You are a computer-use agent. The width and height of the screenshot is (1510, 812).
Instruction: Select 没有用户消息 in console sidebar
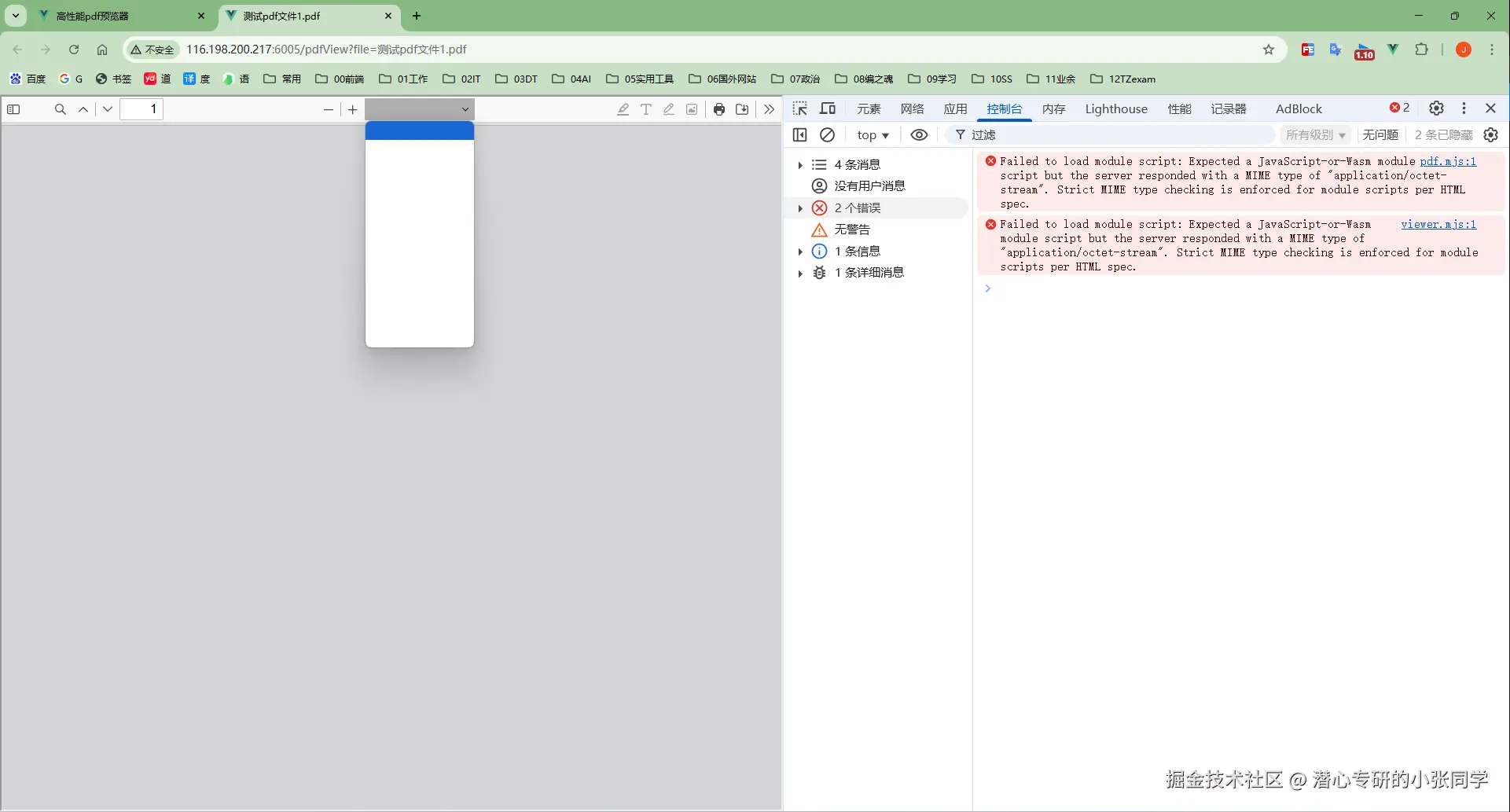click(x=869, y=186)
